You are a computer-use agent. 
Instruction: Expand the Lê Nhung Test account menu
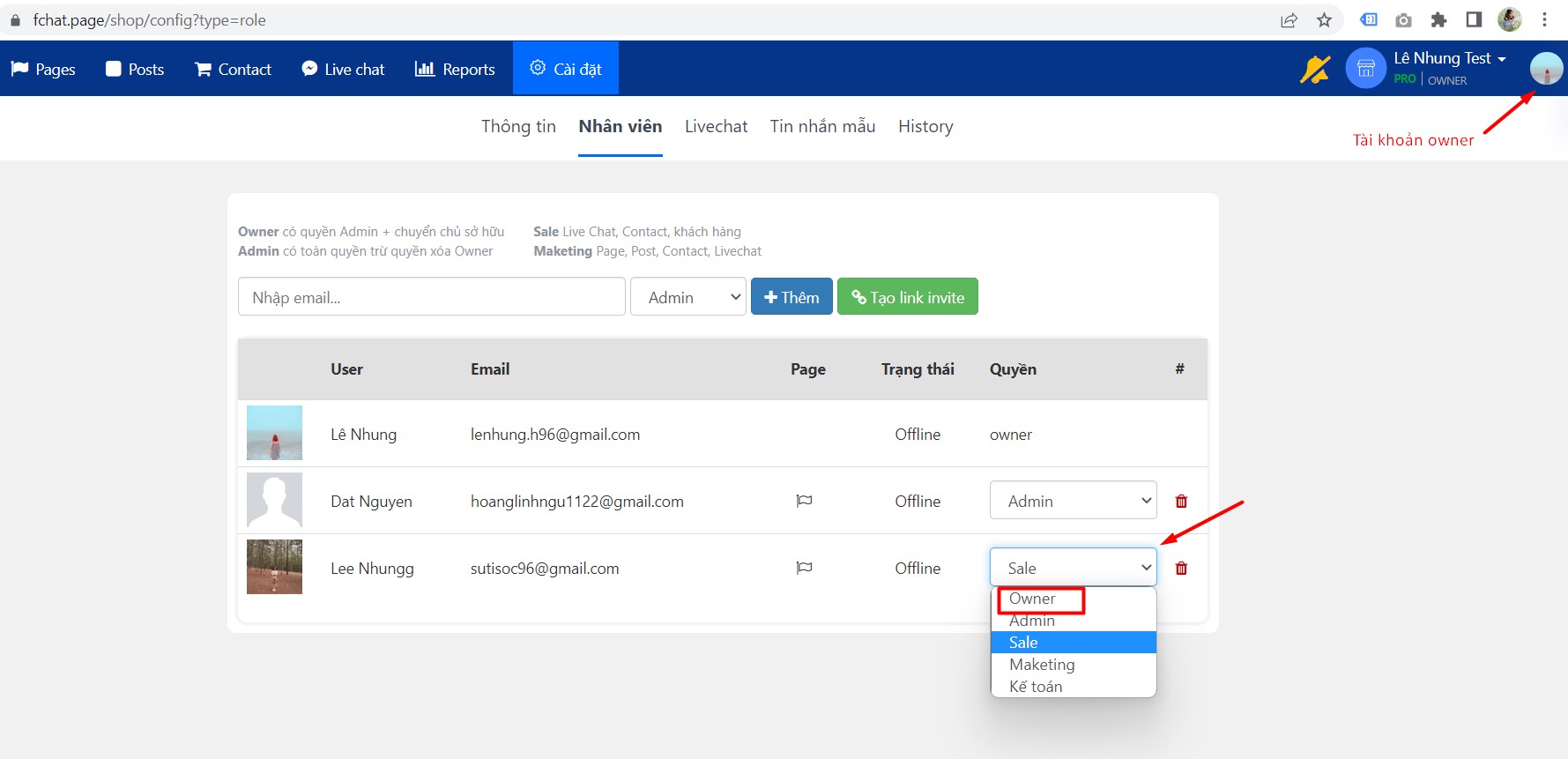point(1450,59)
